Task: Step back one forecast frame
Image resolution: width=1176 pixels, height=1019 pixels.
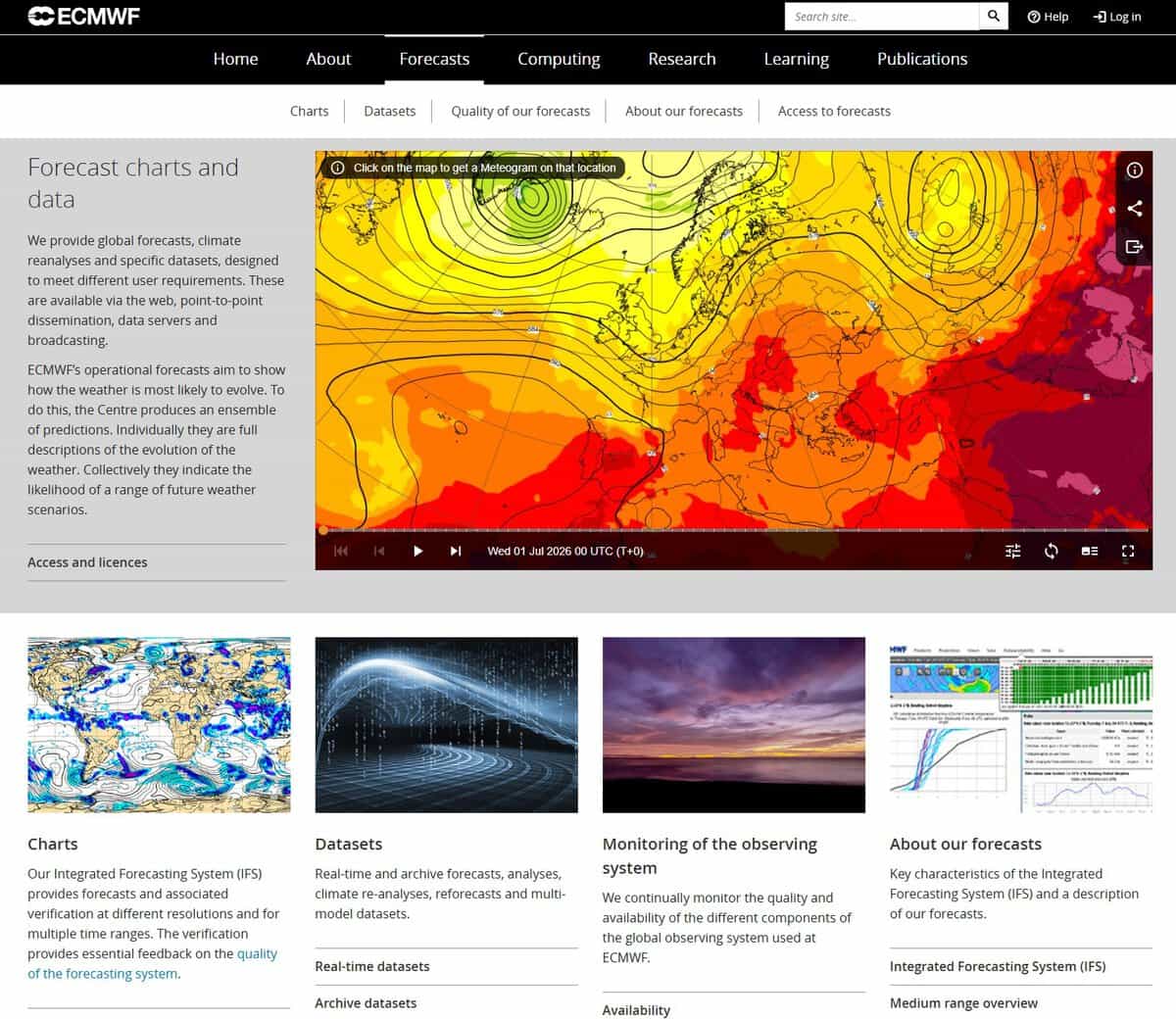Action: pos(379,551)
